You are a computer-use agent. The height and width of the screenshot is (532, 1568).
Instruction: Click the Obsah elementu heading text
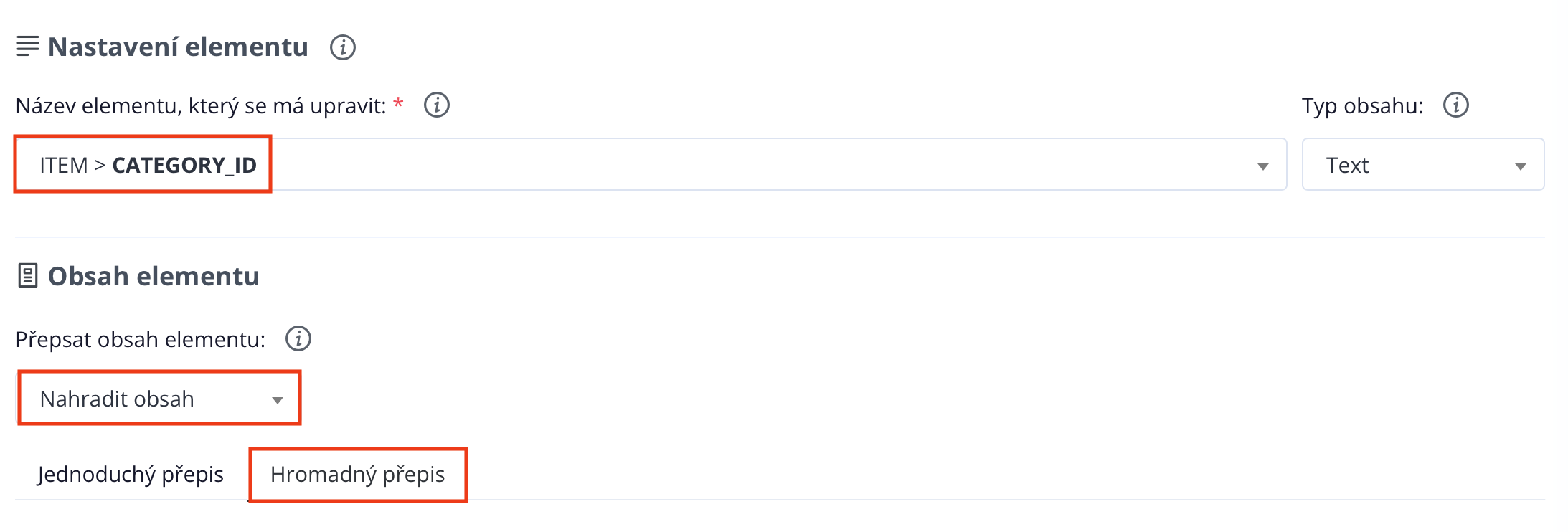[x=154, y=276]
